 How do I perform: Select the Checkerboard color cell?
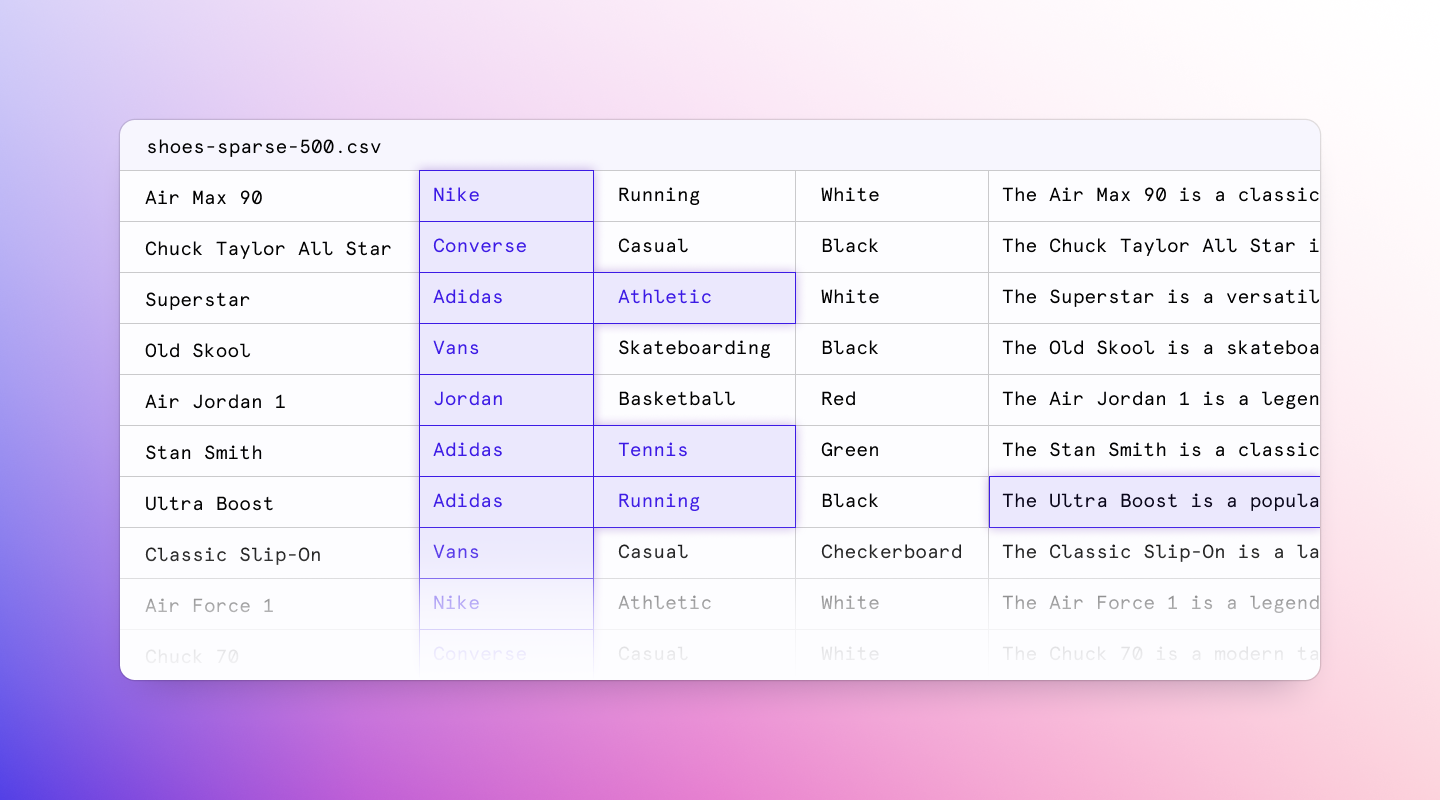(891, 552)
